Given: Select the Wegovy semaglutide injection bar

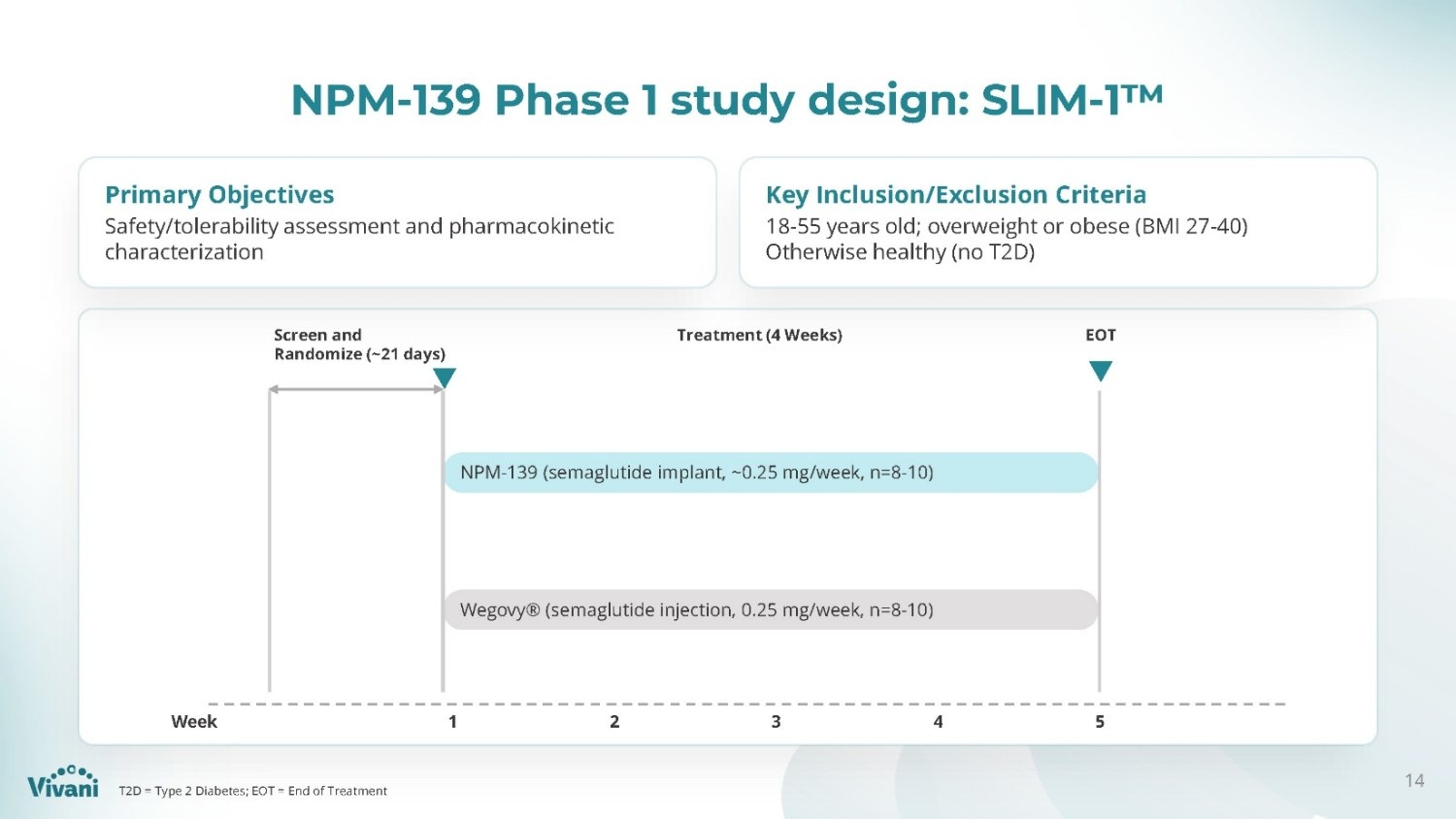Looking at the screenshot, I should pos(771,609).
